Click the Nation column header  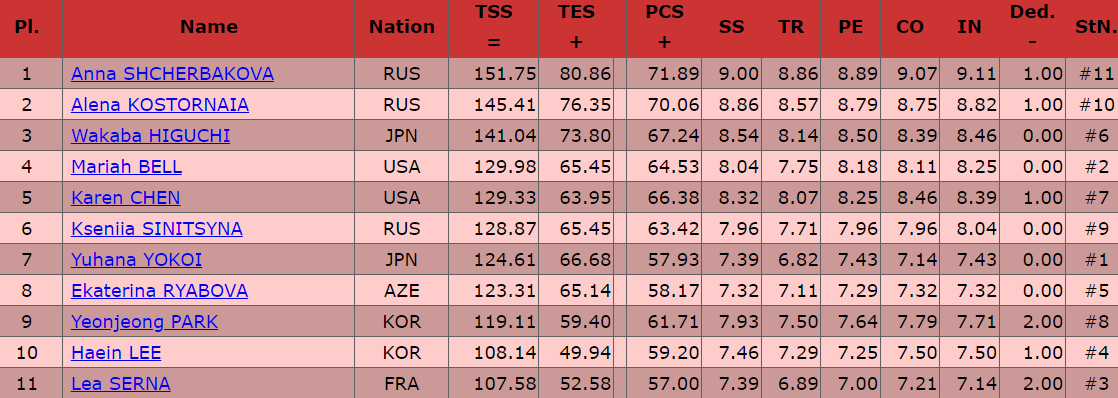coord(401,27)
